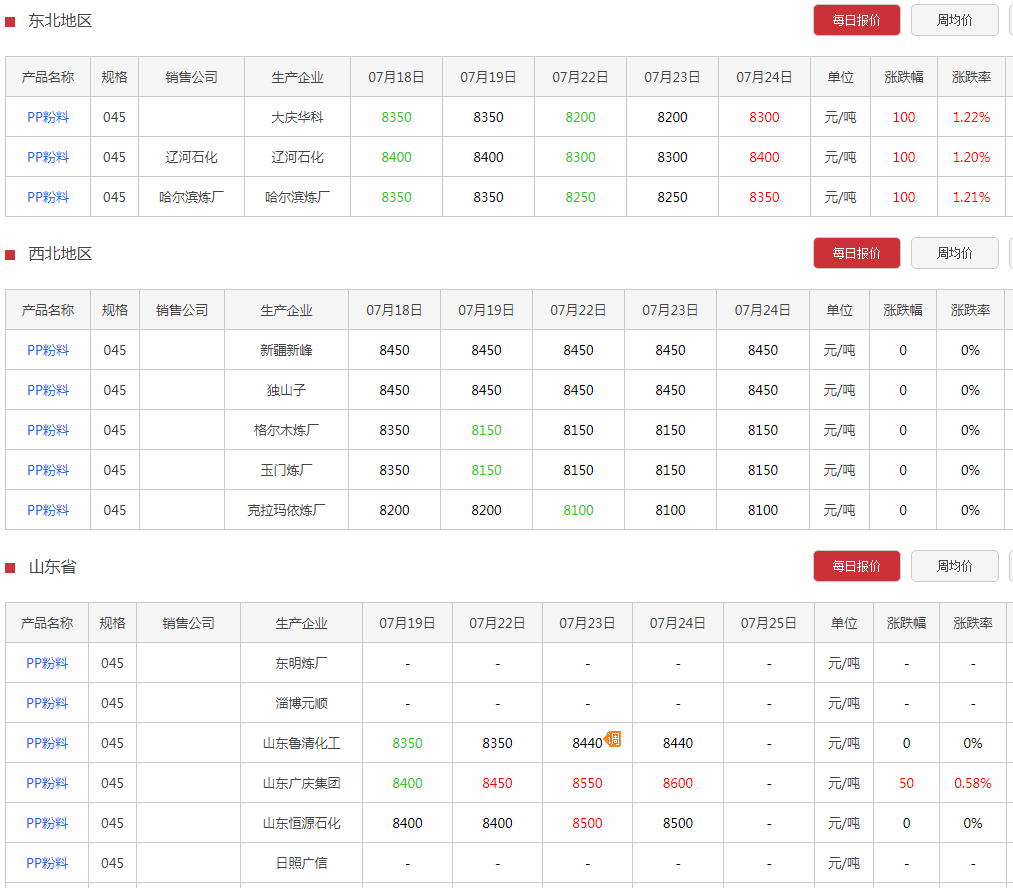
Task: Click the 0.58% change rate value
Action: pyautogui.click(x=972, y=784)
